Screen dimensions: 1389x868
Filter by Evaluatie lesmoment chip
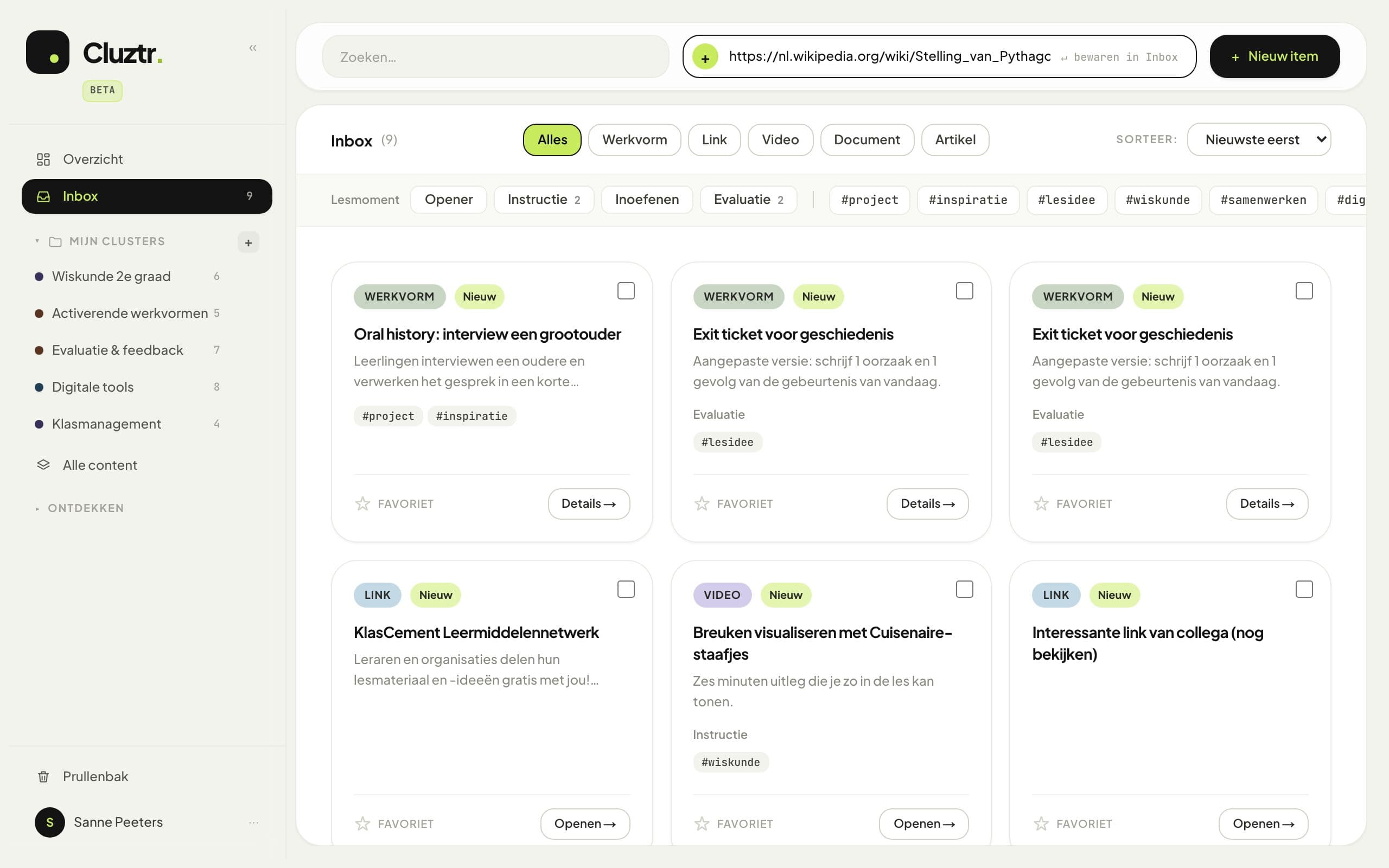tap(748, 200)
